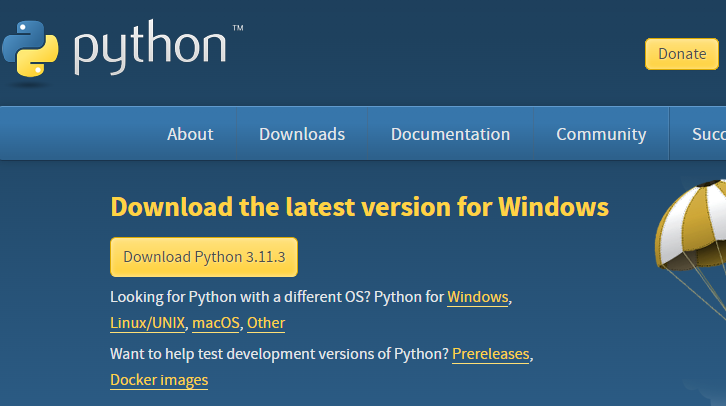Follow the Windows link
726x406 pixels.
(x=478, y=297)
